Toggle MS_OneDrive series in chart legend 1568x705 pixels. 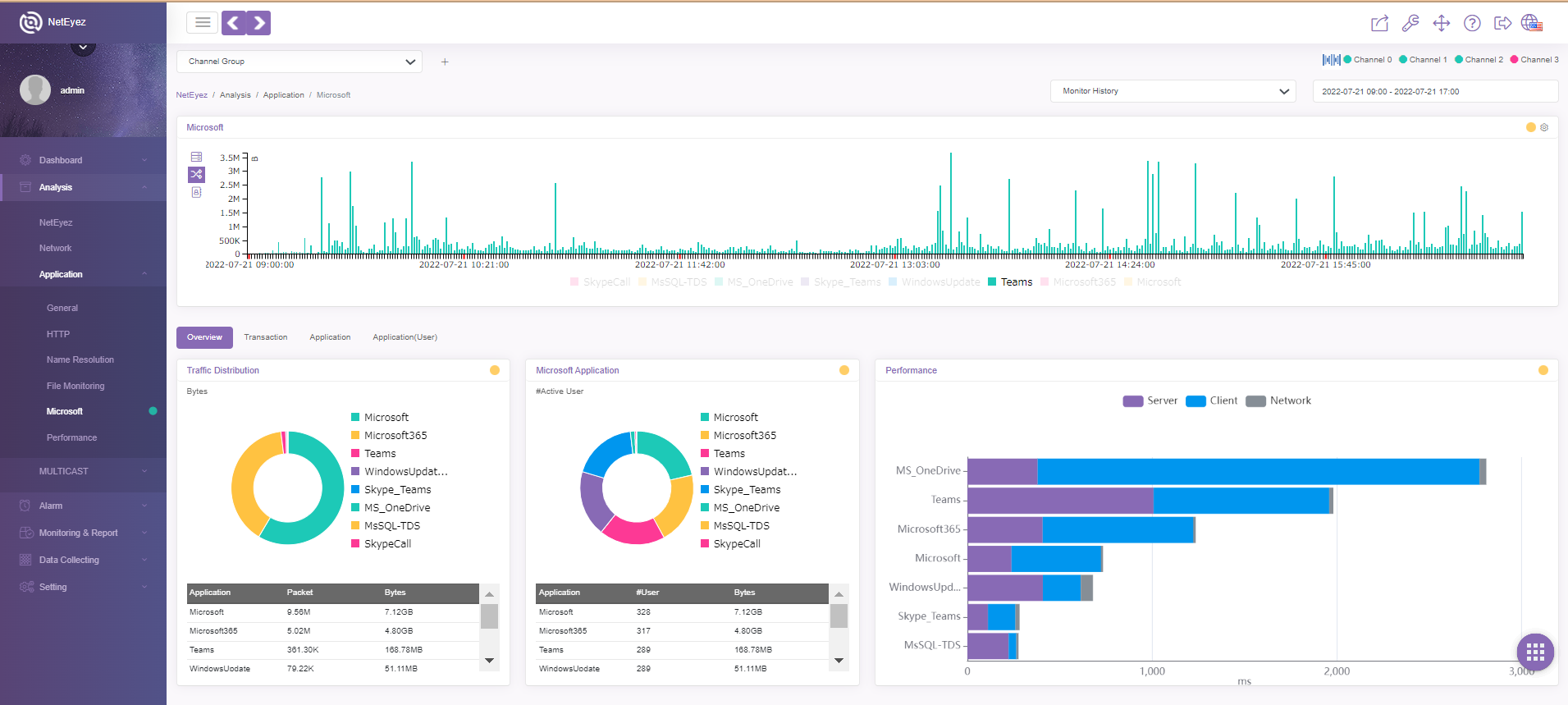[x=753, y=282]
